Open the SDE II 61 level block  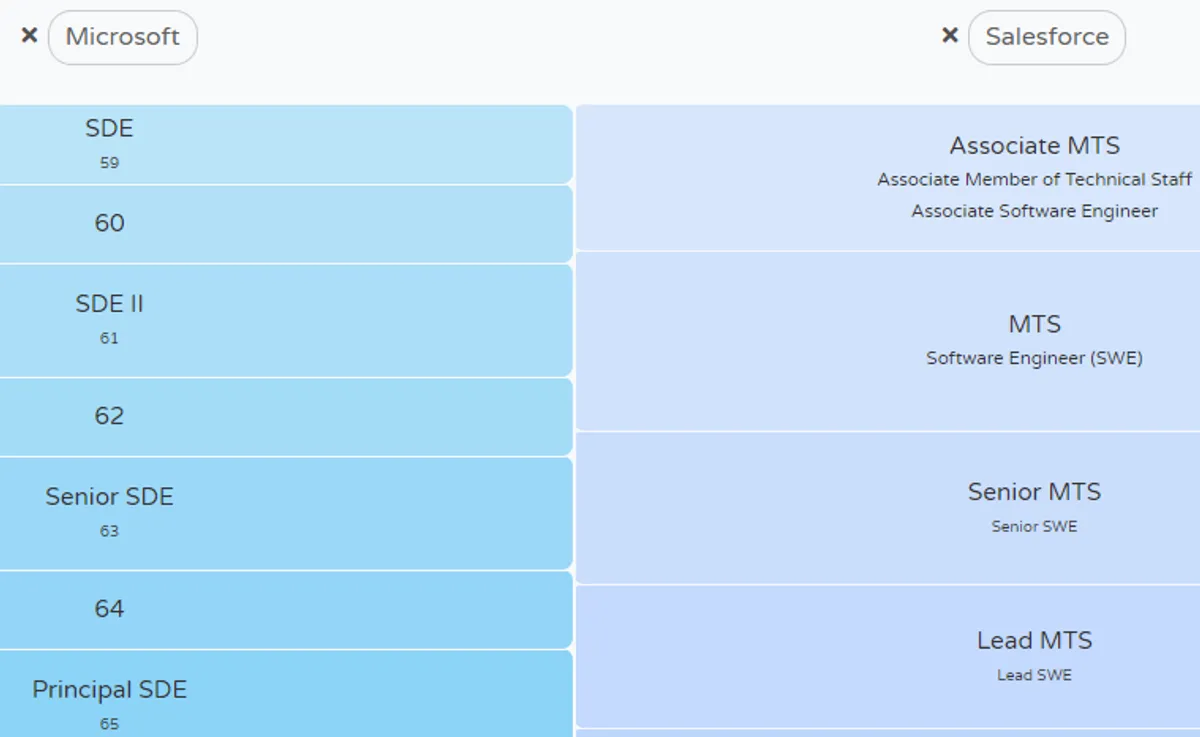[285, 320]
